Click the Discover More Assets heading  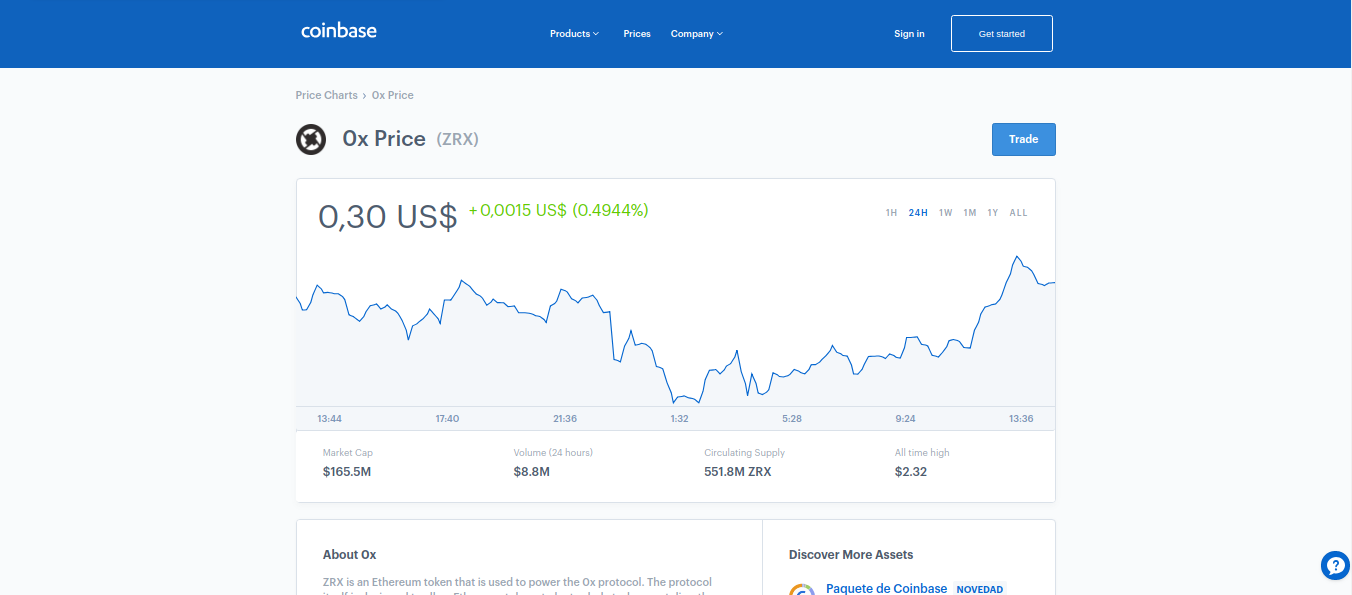(851, 554)
